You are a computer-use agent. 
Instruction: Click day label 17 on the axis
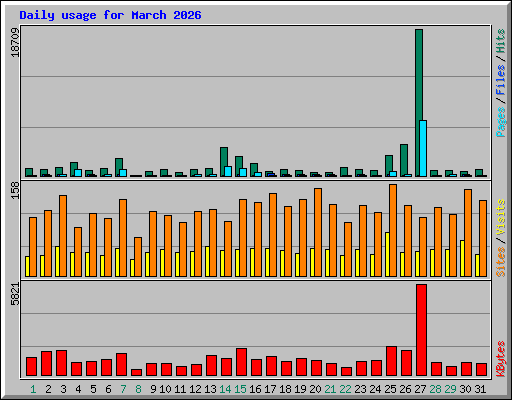(x=270, y=389)
